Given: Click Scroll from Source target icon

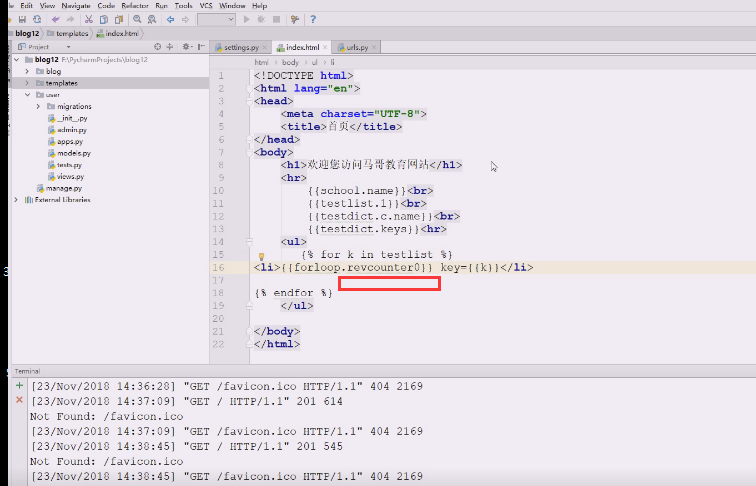Looking at the screenshot, I should pos(158,47).
